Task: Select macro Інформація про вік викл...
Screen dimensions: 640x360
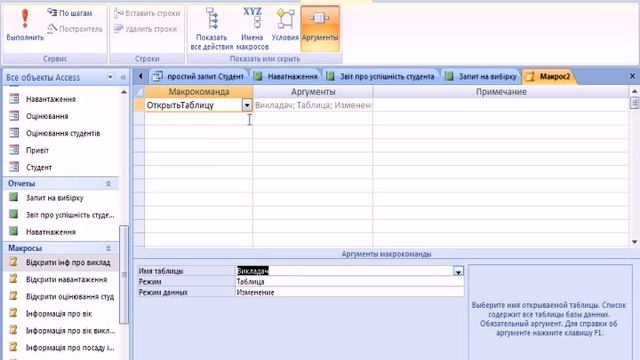Action: [70, 331]
